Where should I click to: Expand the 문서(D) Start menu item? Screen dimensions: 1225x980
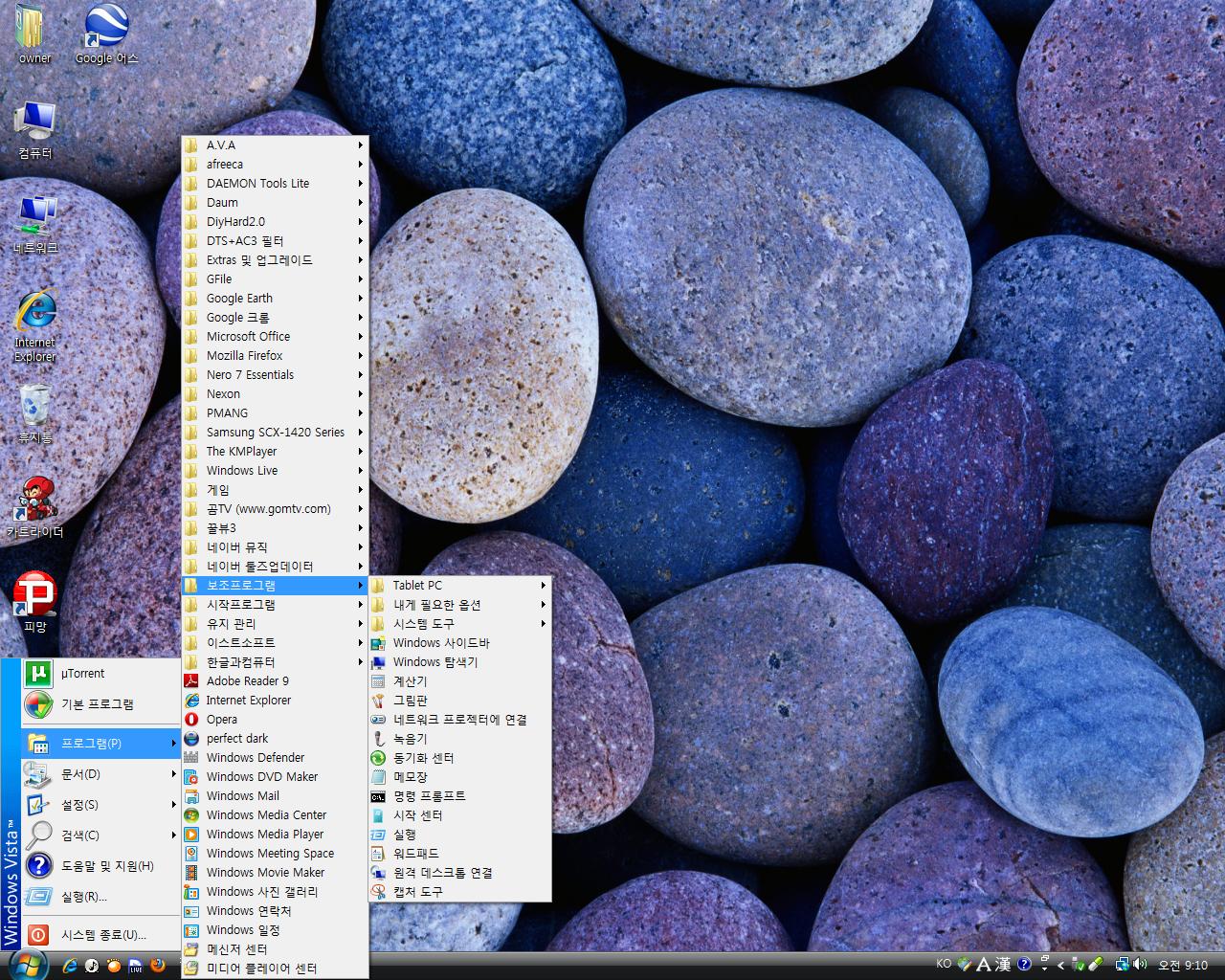[x=100, y=773]
